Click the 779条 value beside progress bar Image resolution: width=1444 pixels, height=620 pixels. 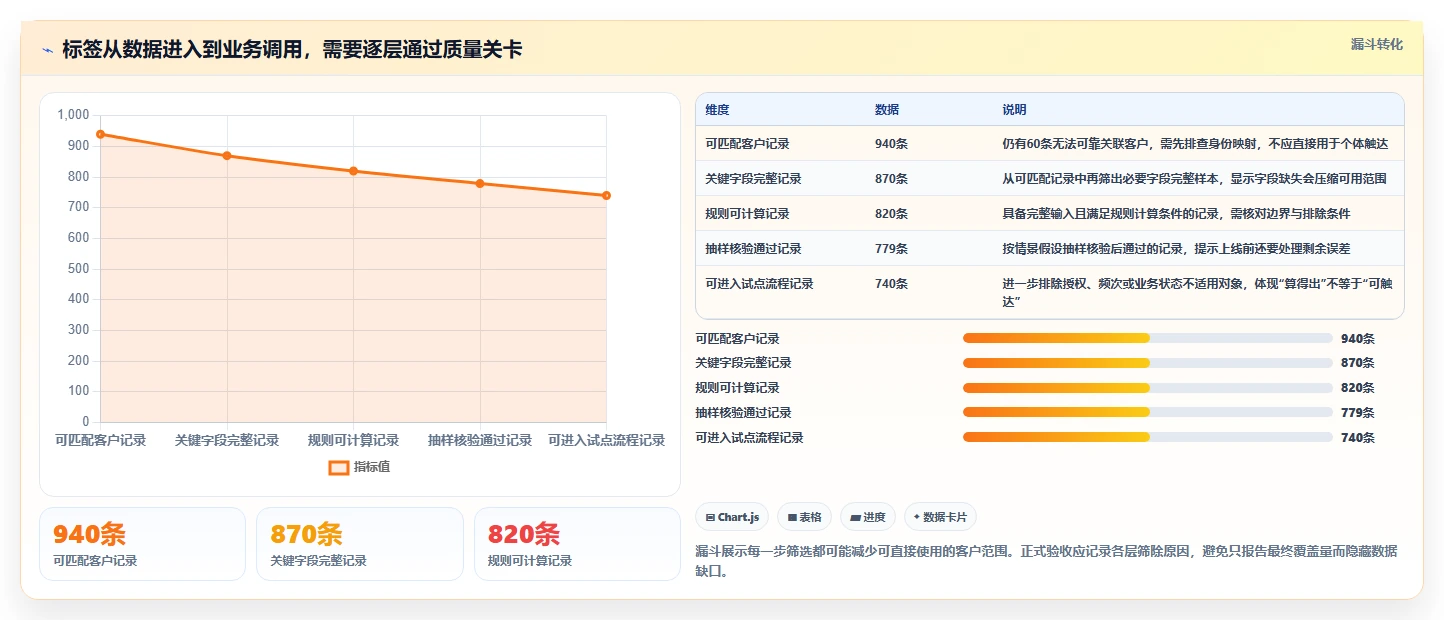[x=1358, y=413]
